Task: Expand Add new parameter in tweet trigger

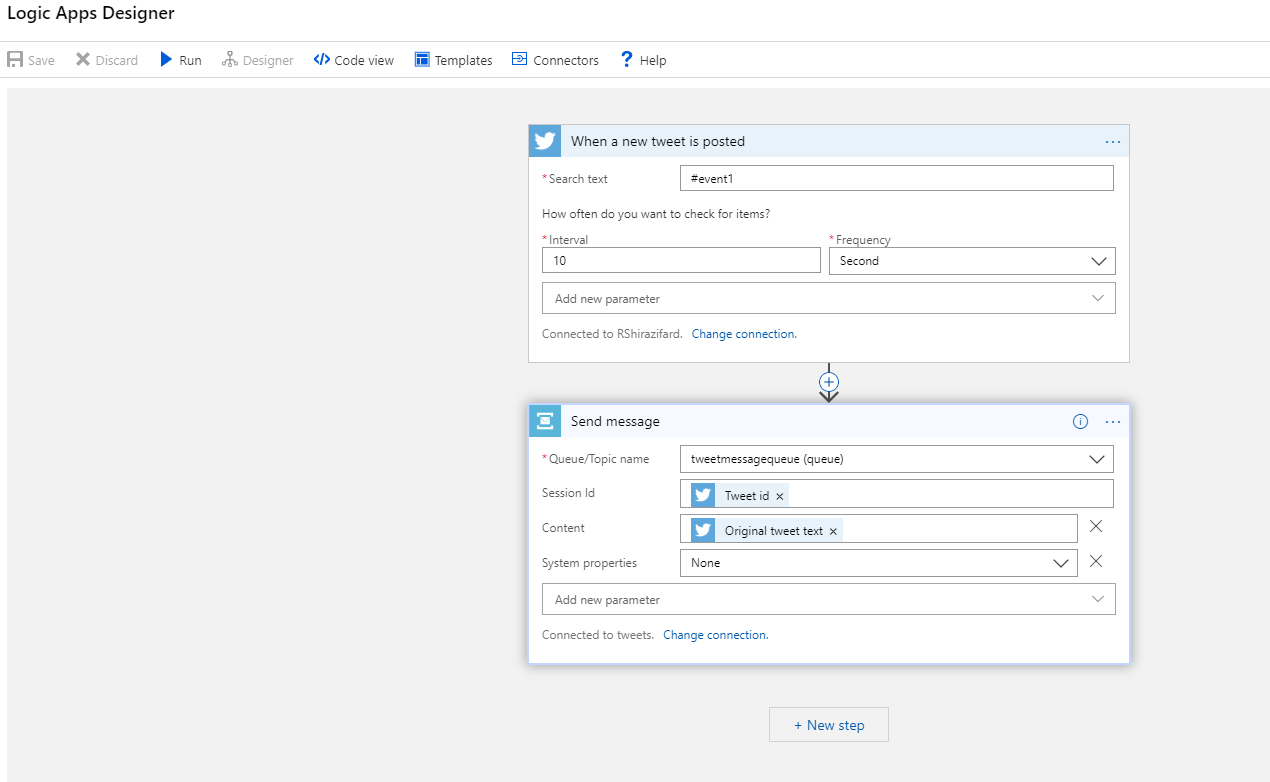Action: coord(829,299)
